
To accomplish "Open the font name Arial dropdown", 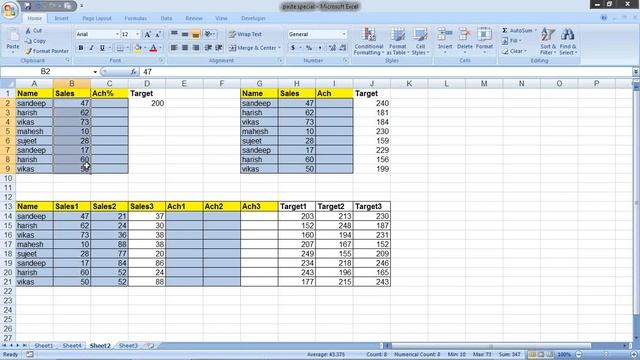I will tap(117, 34).
